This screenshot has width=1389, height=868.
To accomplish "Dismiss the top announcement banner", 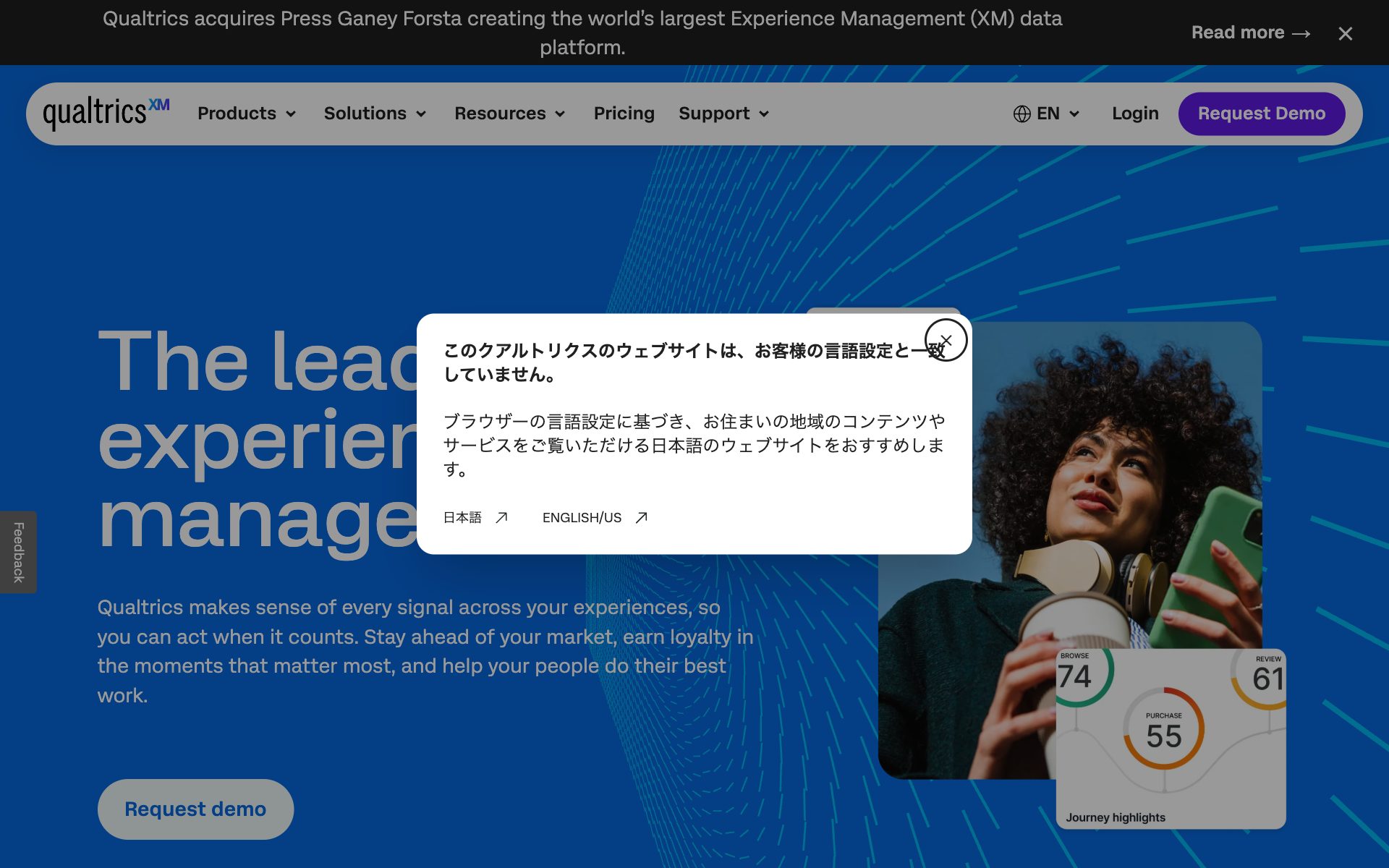I will point(1345,33).
